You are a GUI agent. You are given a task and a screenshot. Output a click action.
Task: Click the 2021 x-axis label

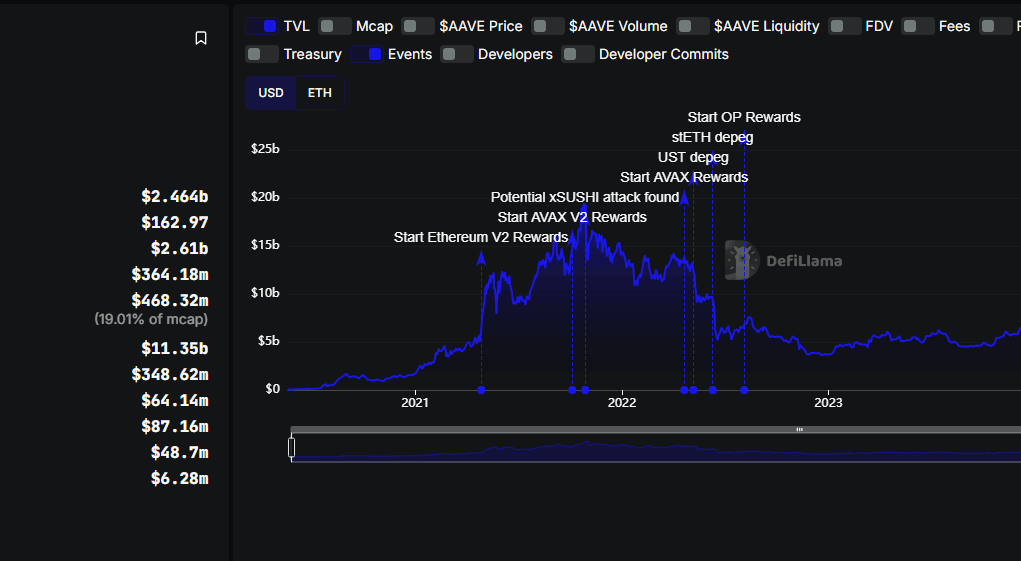(x=415, y=403)
